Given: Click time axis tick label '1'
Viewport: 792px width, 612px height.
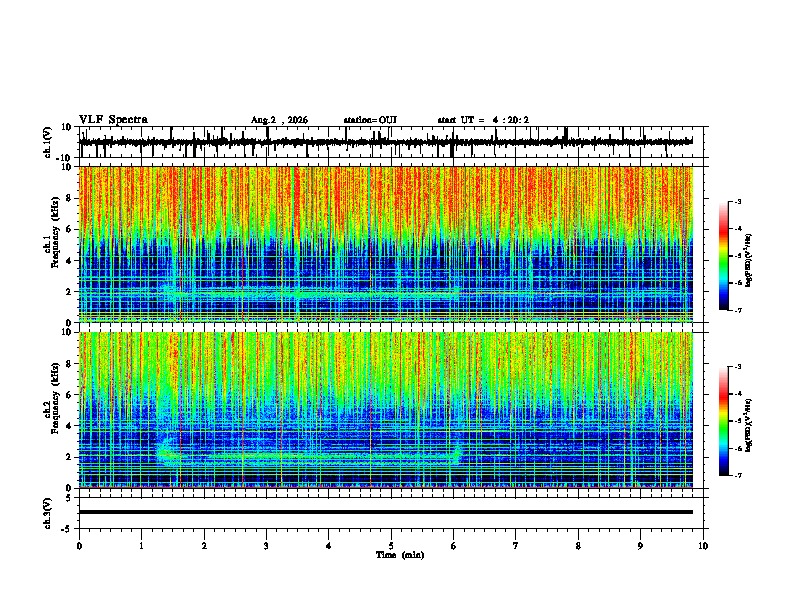Looking at the screenshot, I should (141, 546).
